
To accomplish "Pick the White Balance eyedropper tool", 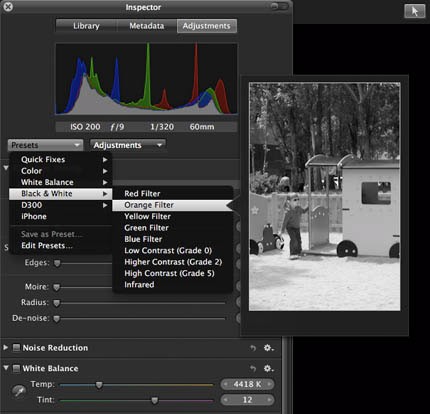I will pos(19,391).
